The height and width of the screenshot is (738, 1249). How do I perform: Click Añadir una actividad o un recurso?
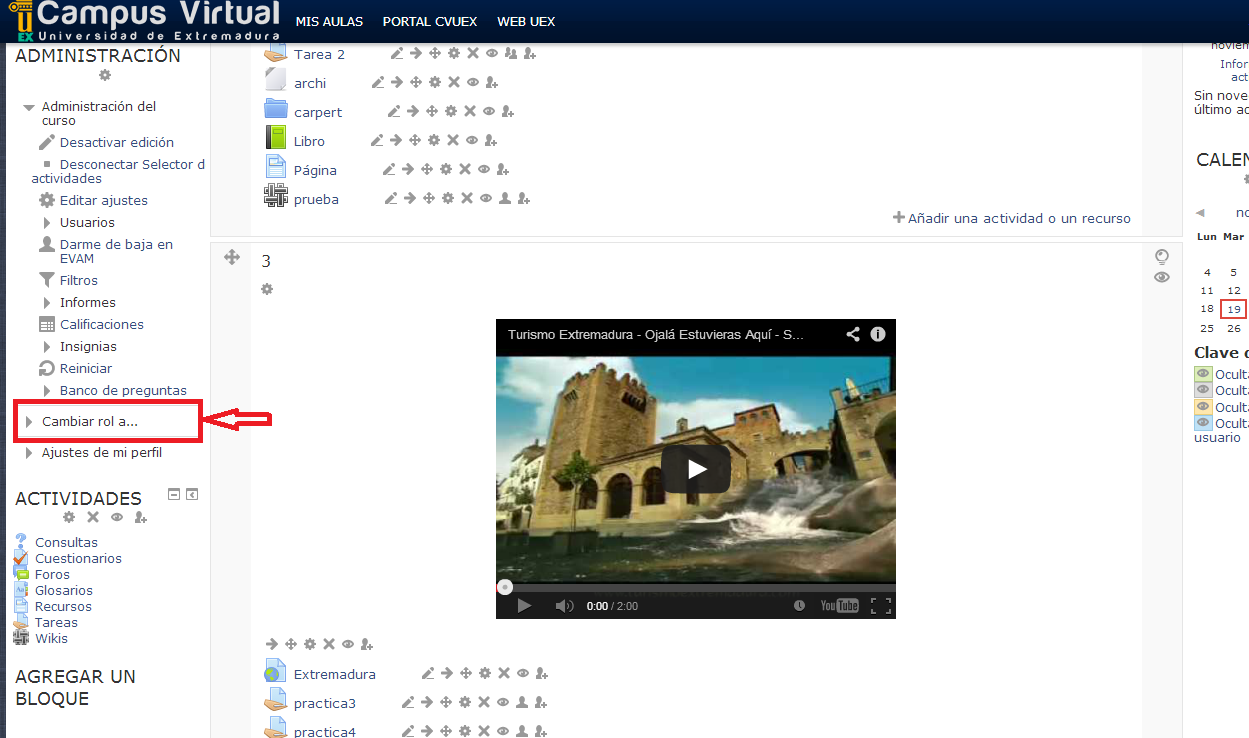coord(1012,218)
